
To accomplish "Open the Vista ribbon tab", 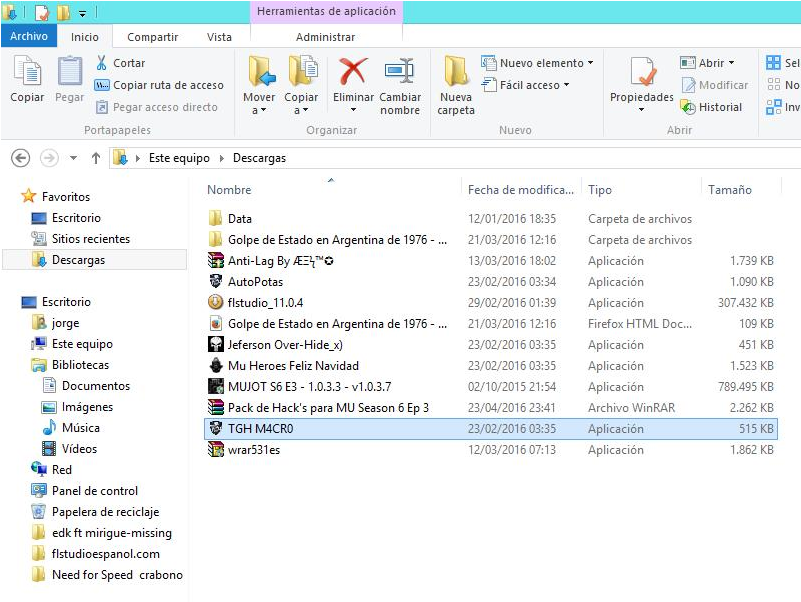I will [x=219, y=37].
